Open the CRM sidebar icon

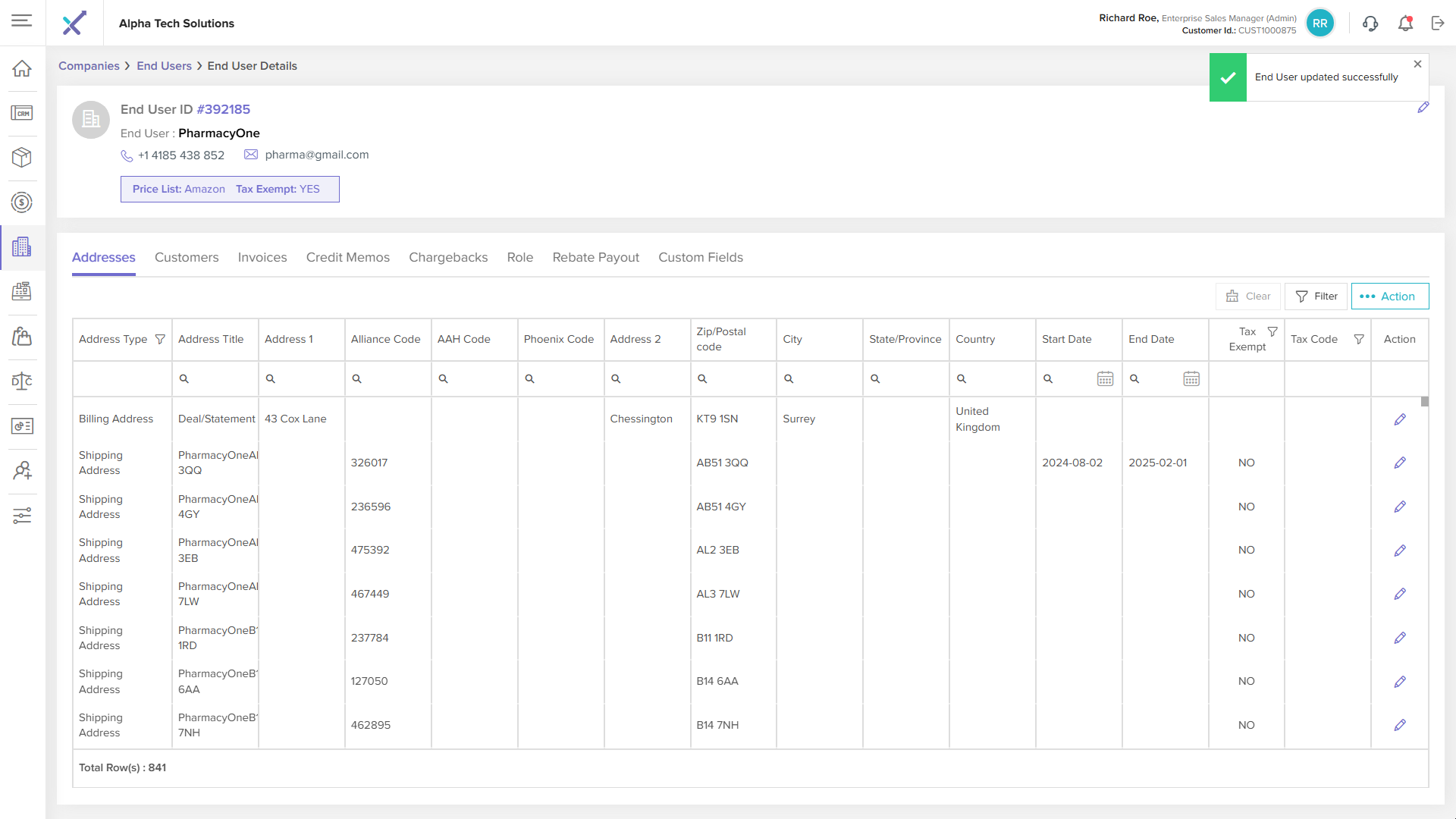pyautogui.click(x=22, y=113)
